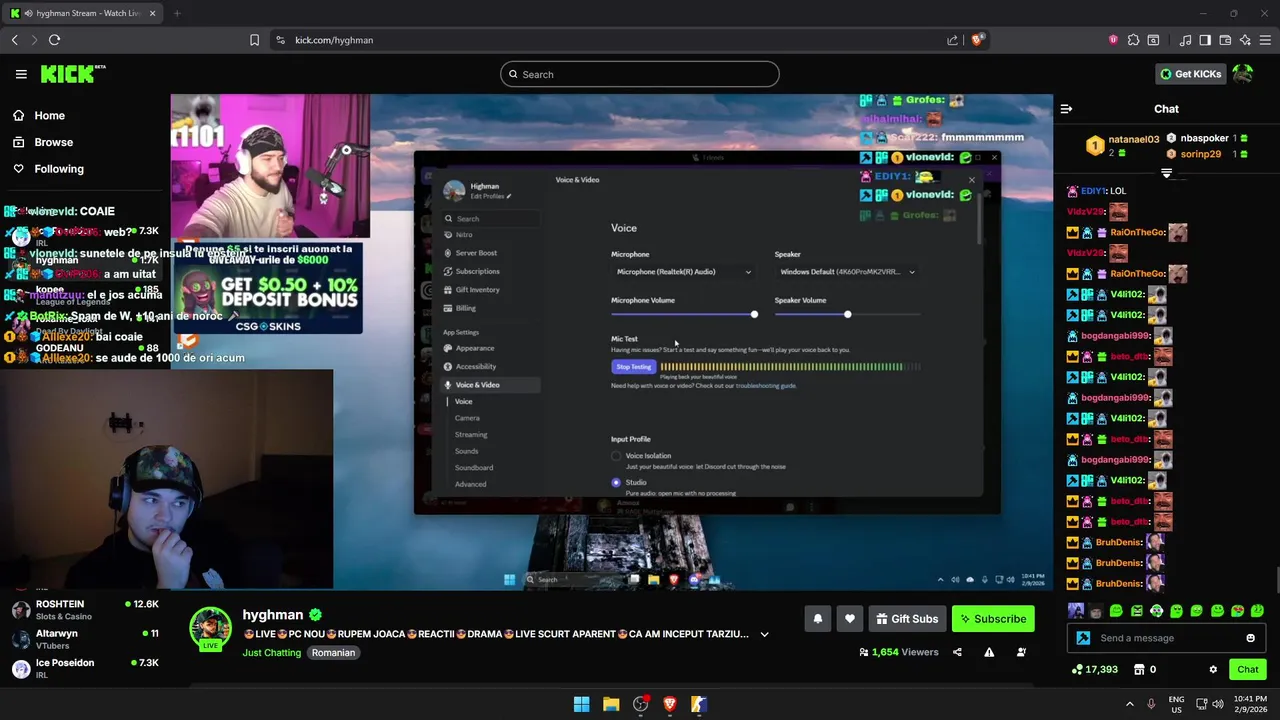The image size is (1280, 720).
Task: Send message with green Chat button
Action: 1248,670
